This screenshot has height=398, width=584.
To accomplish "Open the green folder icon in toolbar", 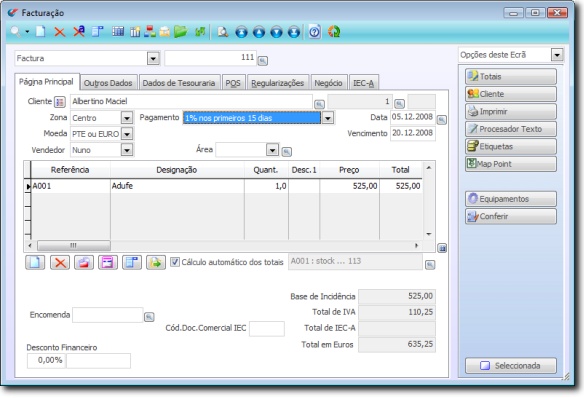I will click(181, 32).
